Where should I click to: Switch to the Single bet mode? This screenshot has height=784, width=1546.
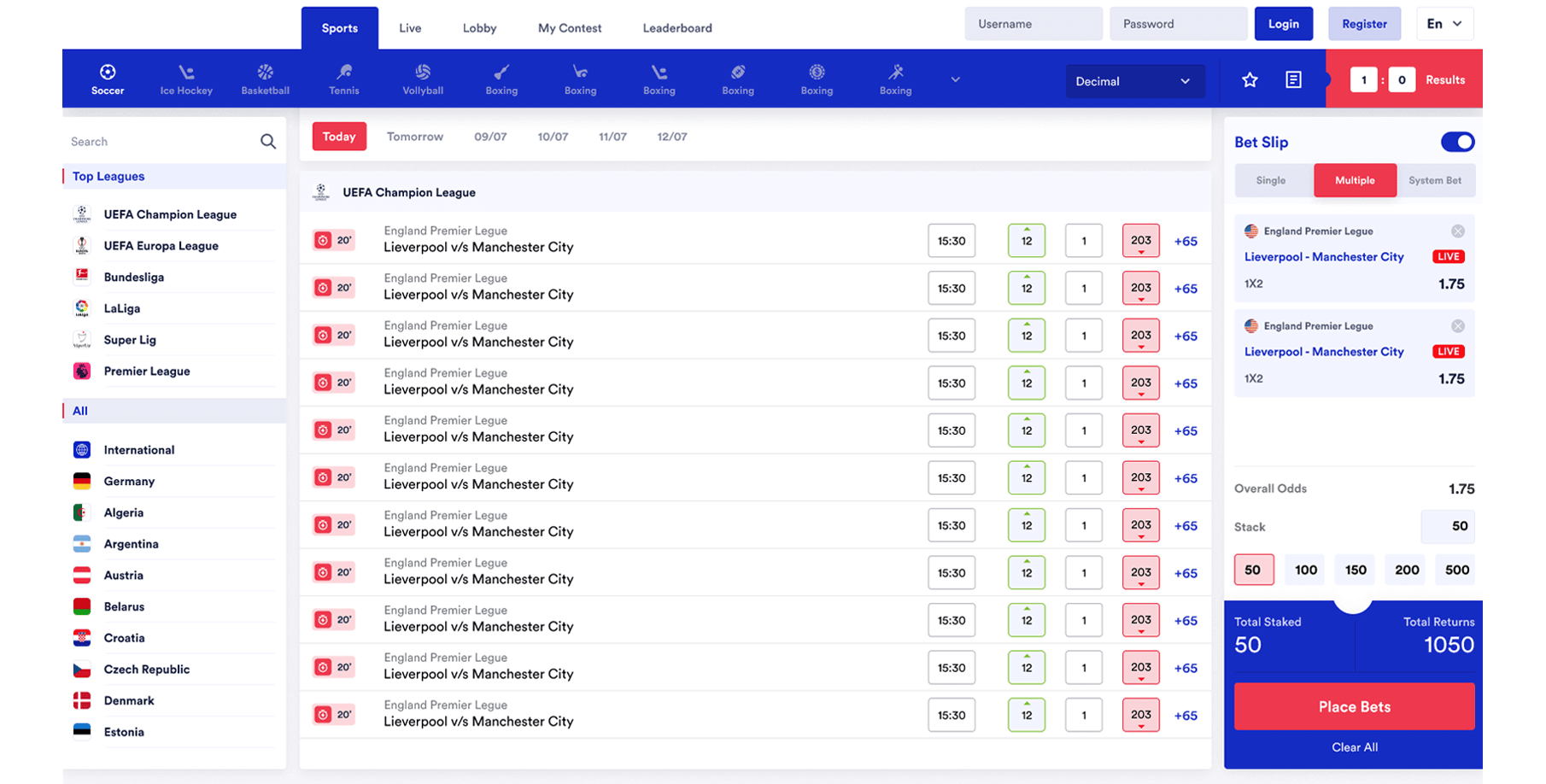coord(1270,180)
